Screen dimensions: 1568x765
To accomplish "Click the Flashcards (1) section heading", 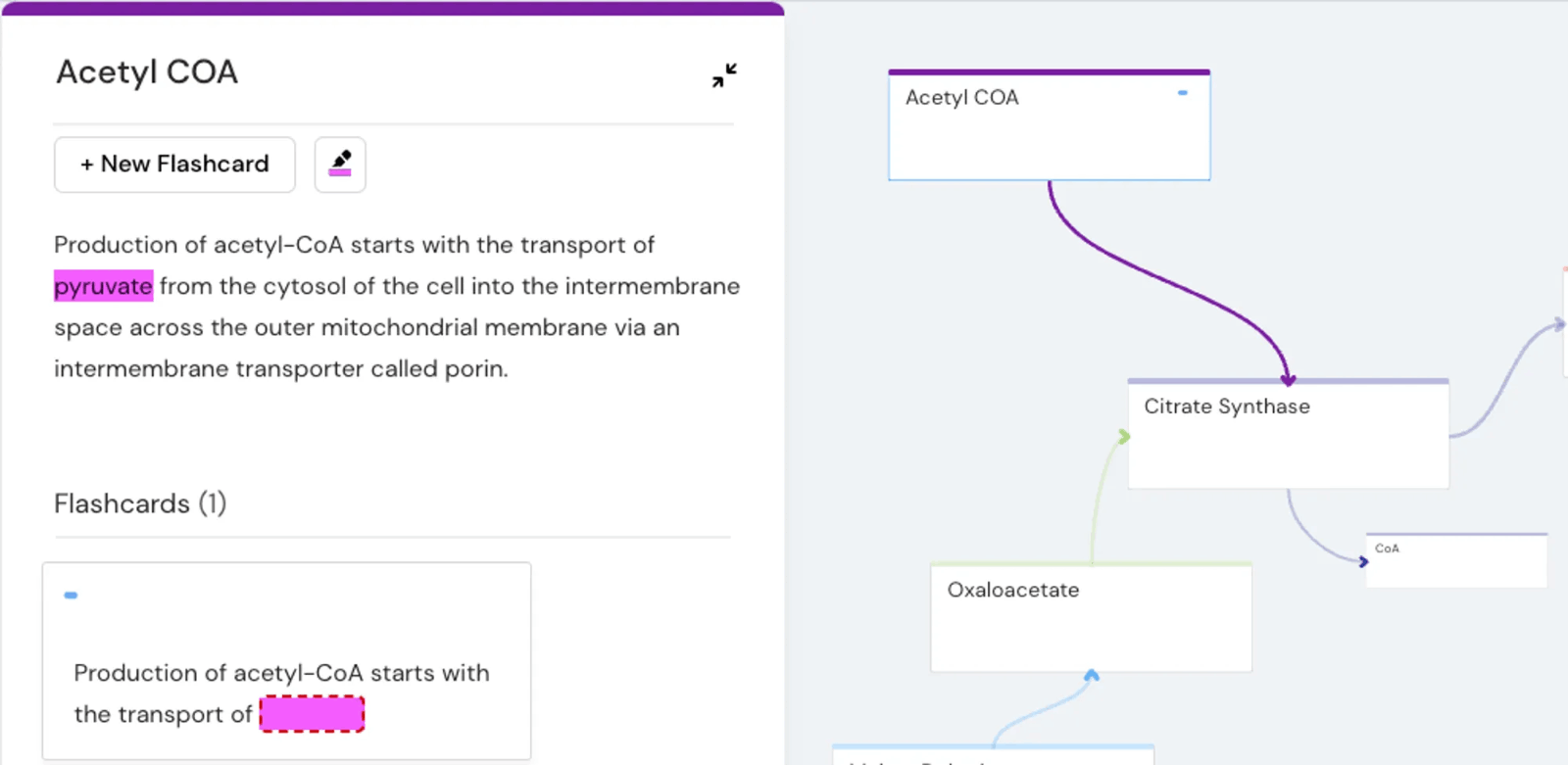I will (x=140, y=503).
